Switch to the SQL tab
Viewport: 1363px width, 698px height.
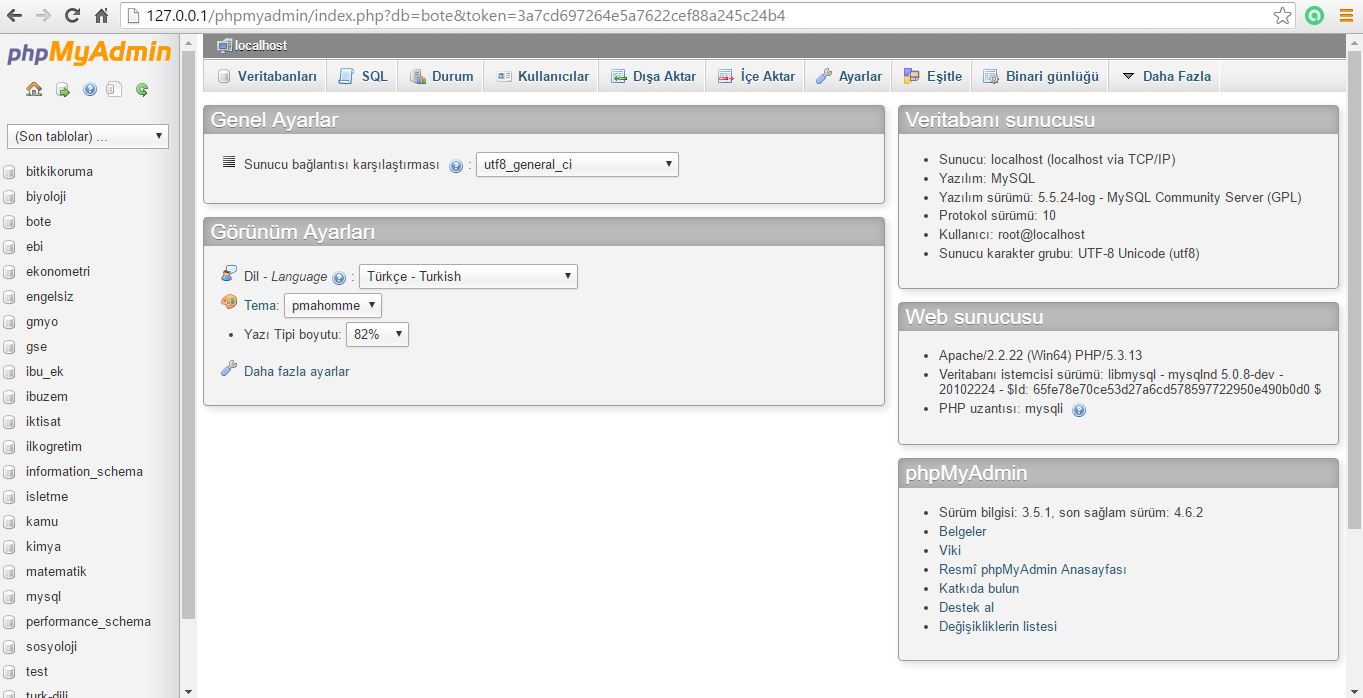coord(362,76)
